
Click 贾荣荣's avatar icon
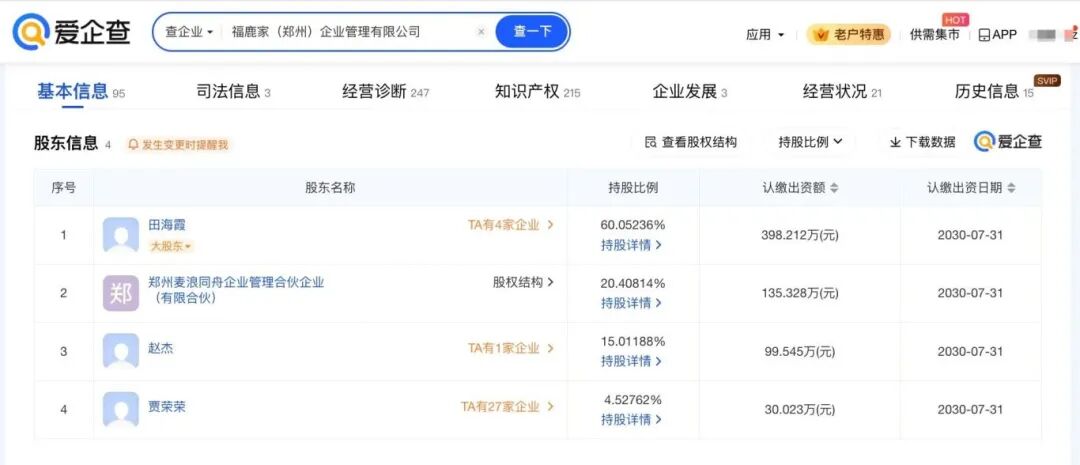coord(121,409)
